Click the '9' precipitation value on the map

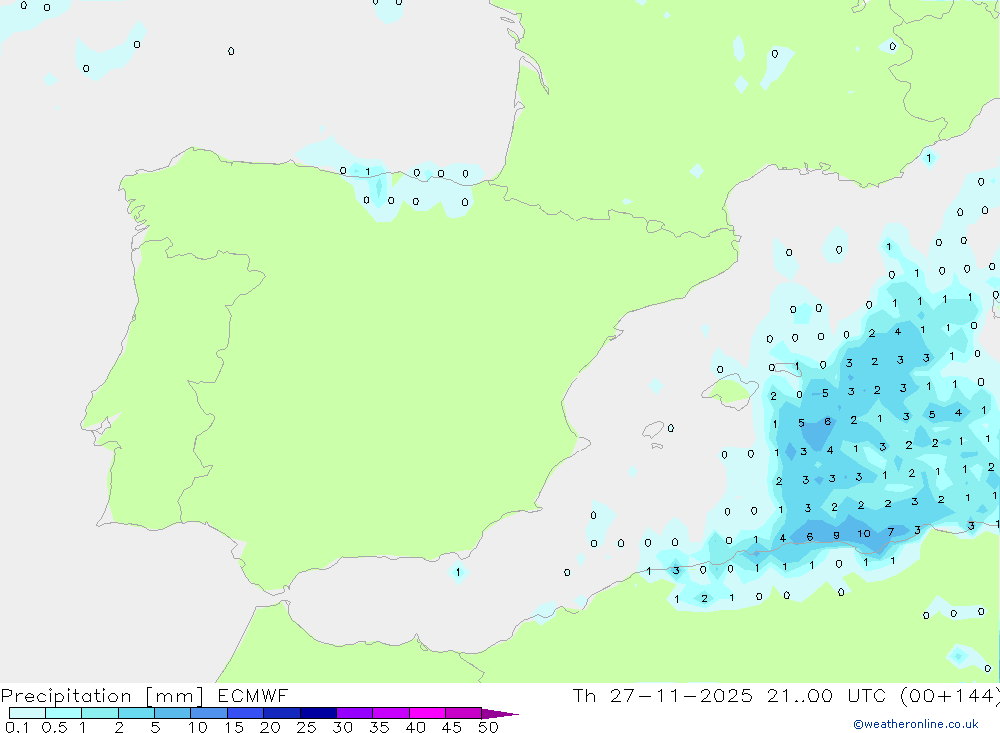[836, 535]
